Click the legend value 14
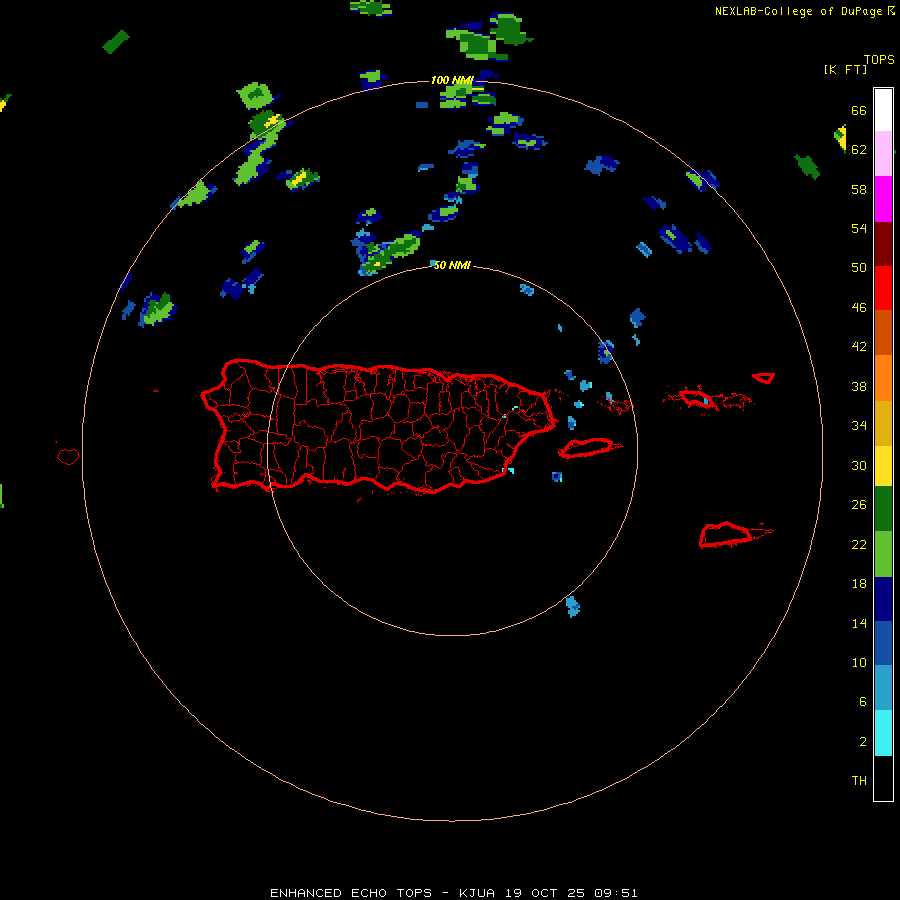The width and height of the screenshot is (900, 900). [x=859, y=623]
